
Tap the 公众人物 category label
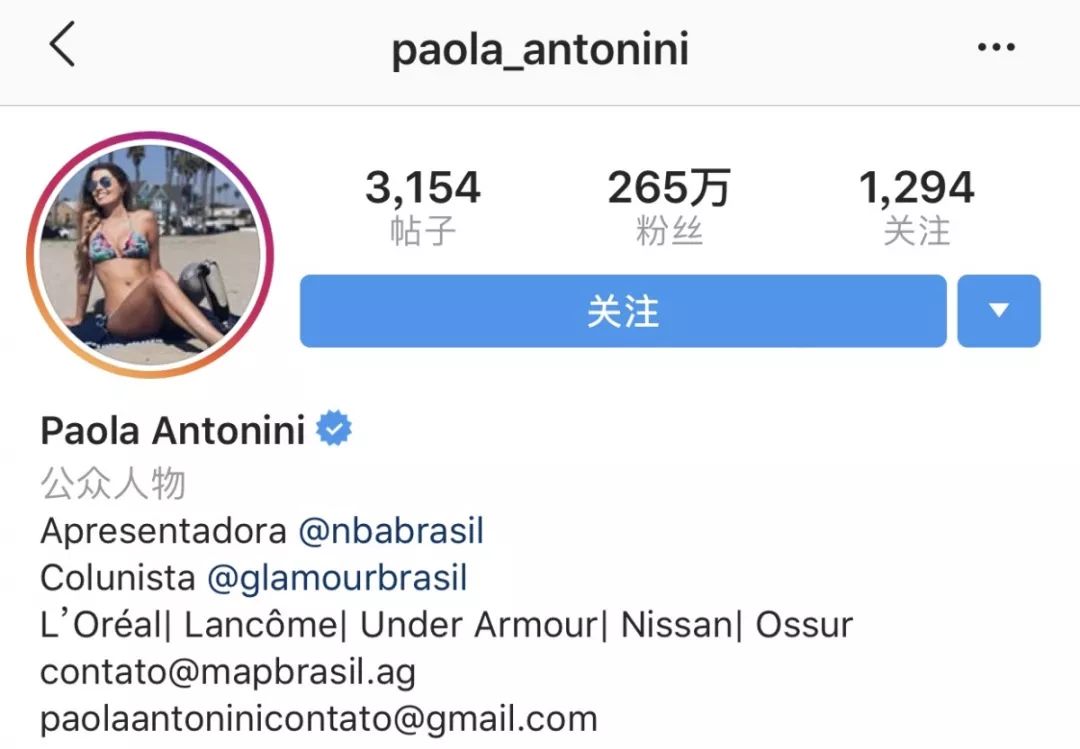click(x=113, y=483)
